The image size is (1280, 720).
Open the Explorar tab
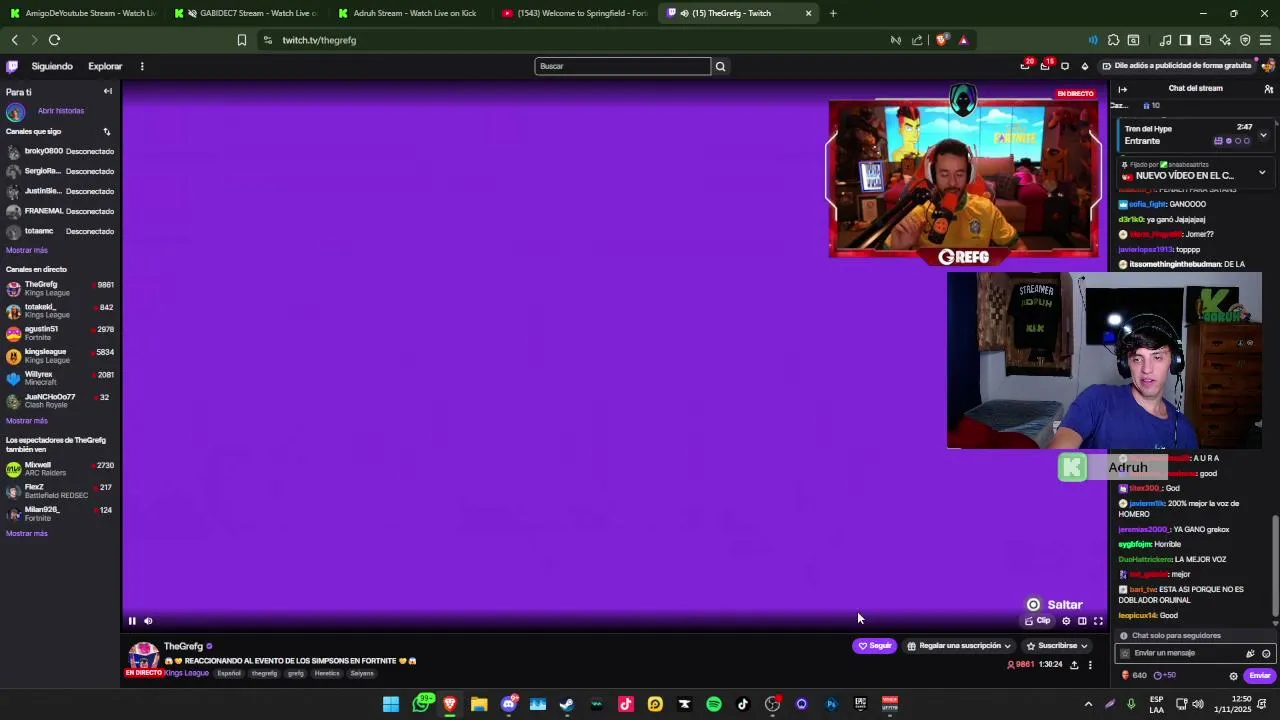tap(105, 66)
